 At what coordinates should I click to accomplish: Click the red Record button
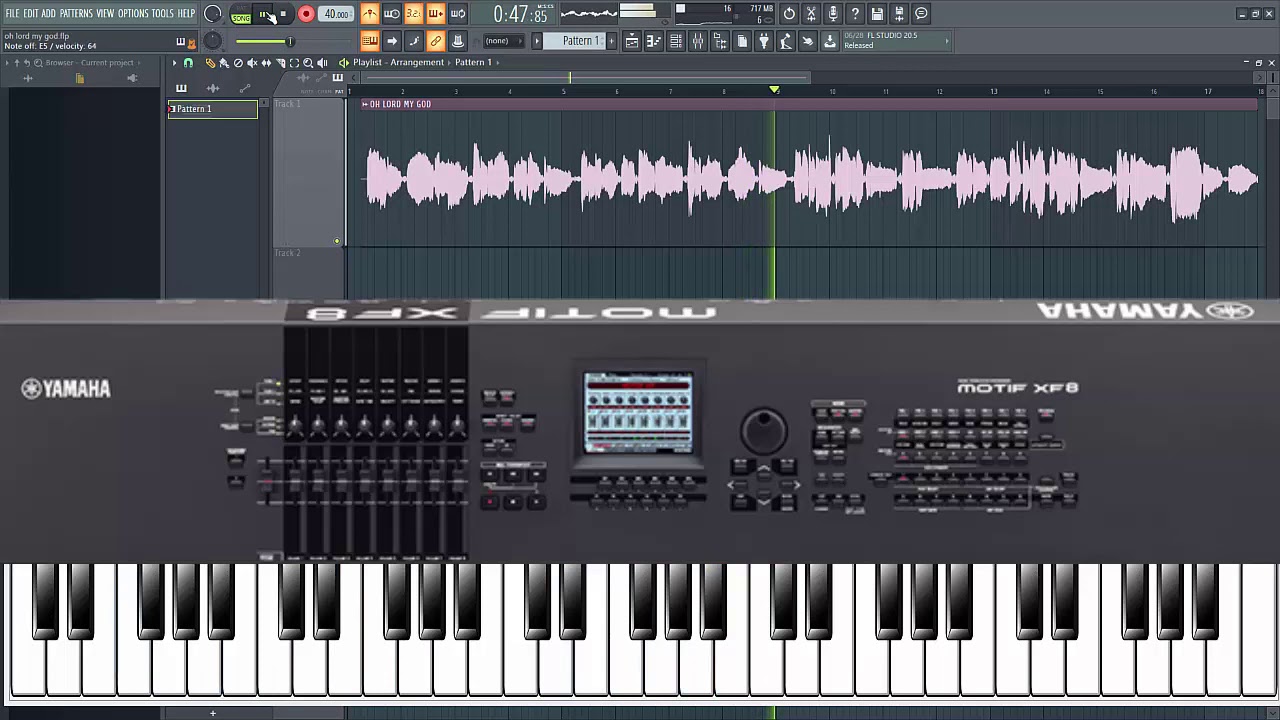(306, 14)
